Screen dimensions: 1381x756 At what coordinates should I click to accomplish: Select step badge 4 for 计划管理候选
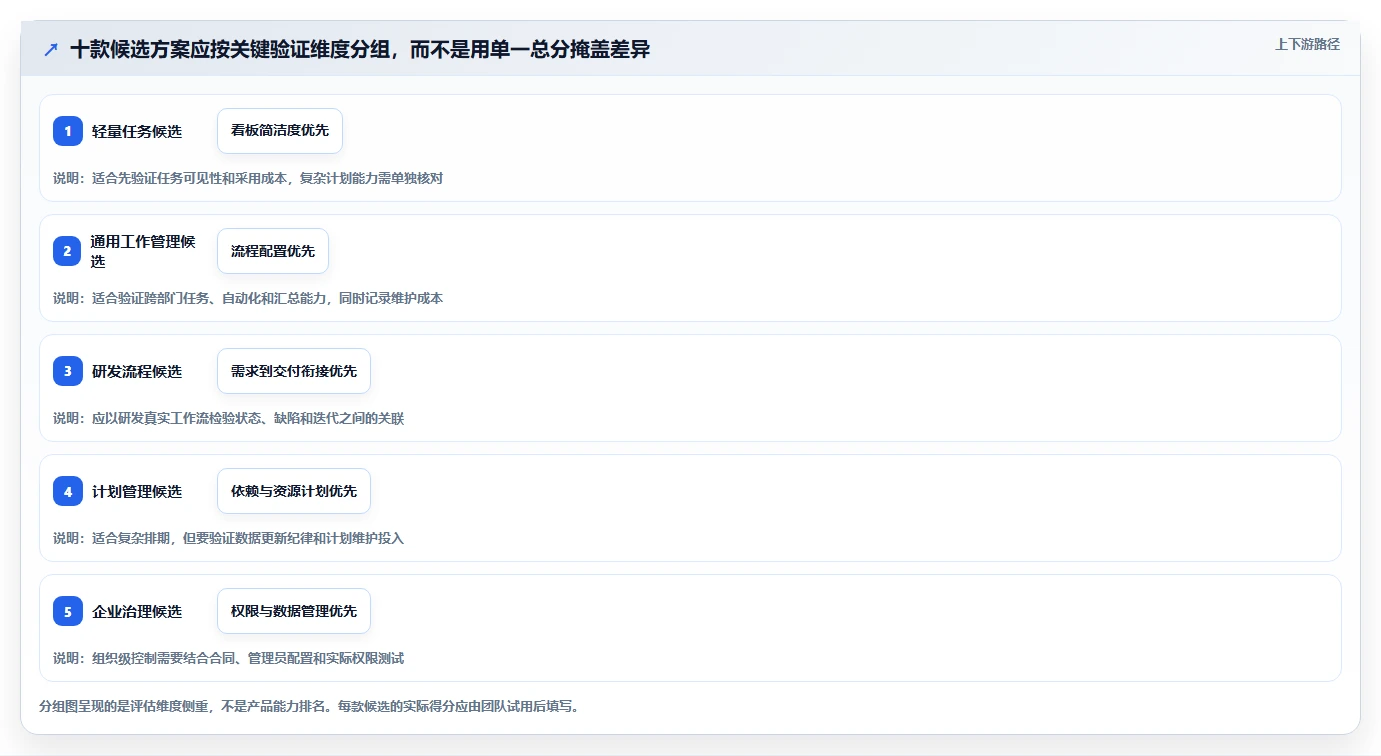click(68, 491)
